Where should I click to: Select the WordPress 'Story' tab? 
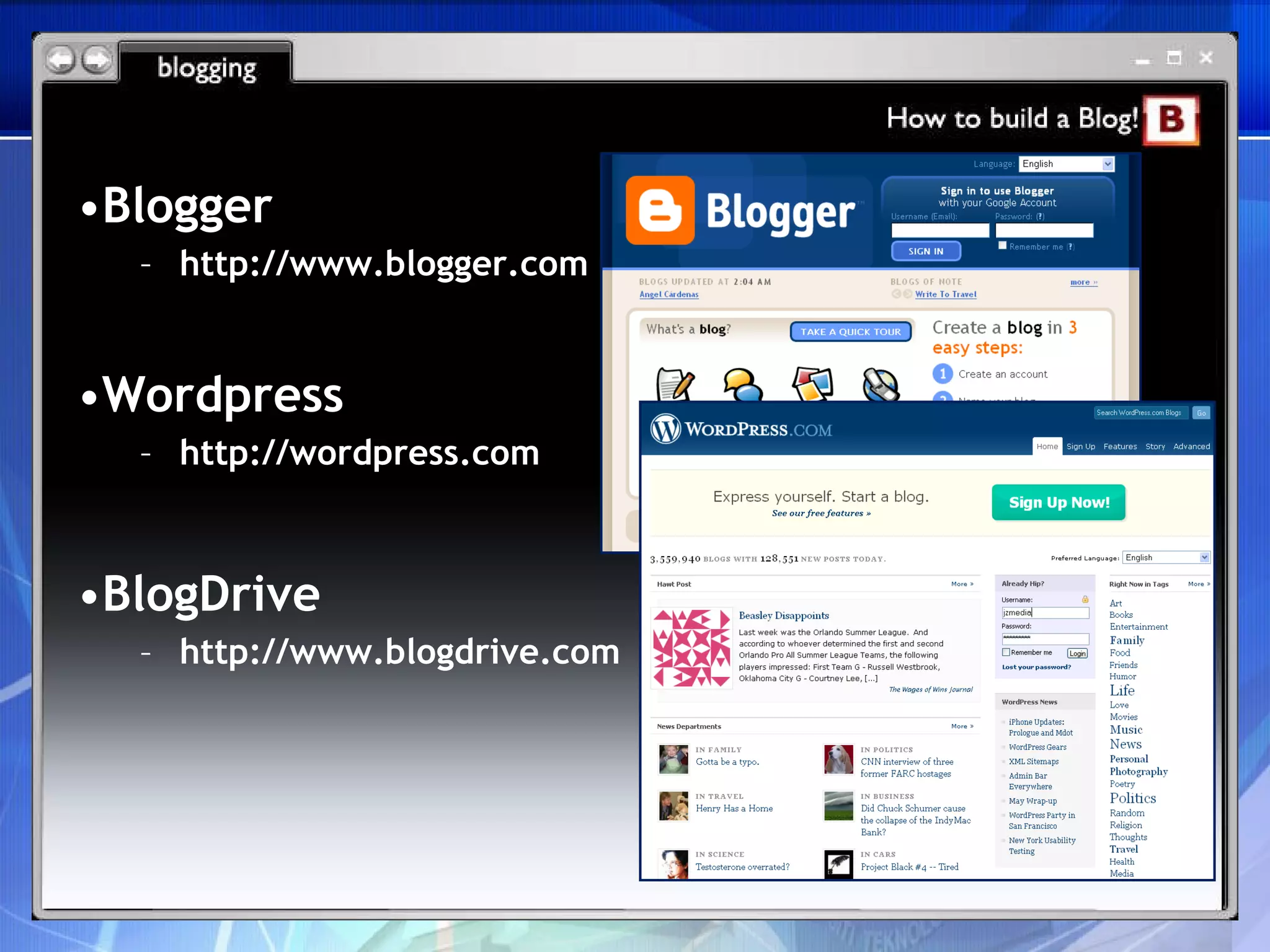(x=1155, y=446)
